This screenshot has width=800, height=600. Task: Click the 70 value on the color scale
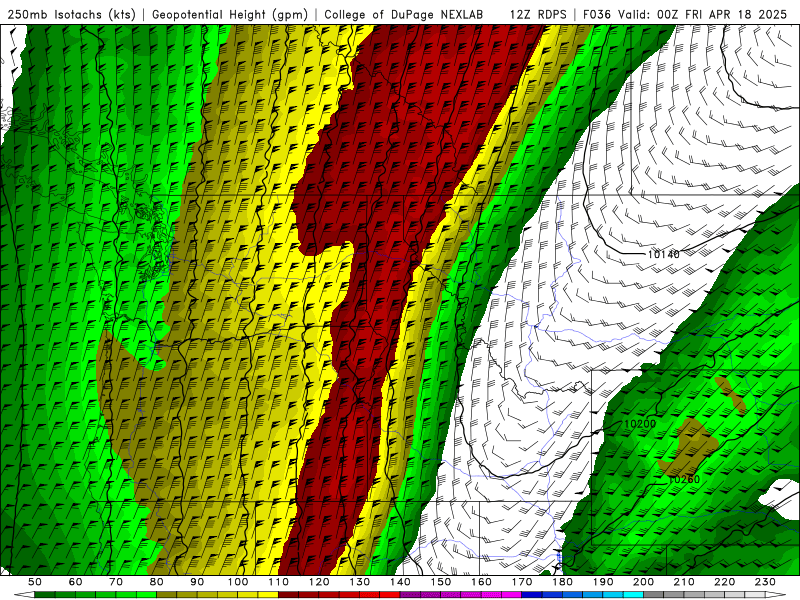(x=116, y=582)
